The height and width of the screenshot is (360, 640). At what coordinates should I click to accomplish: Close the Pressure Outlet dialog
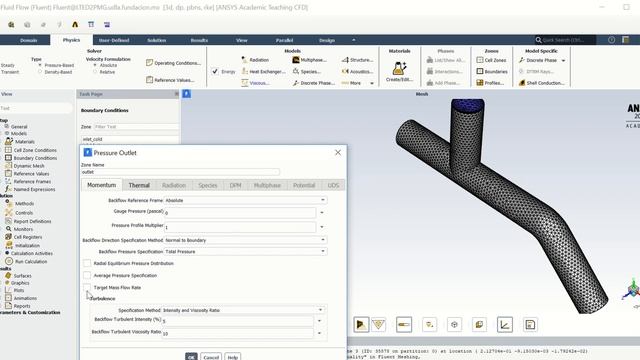pos(338,153)
